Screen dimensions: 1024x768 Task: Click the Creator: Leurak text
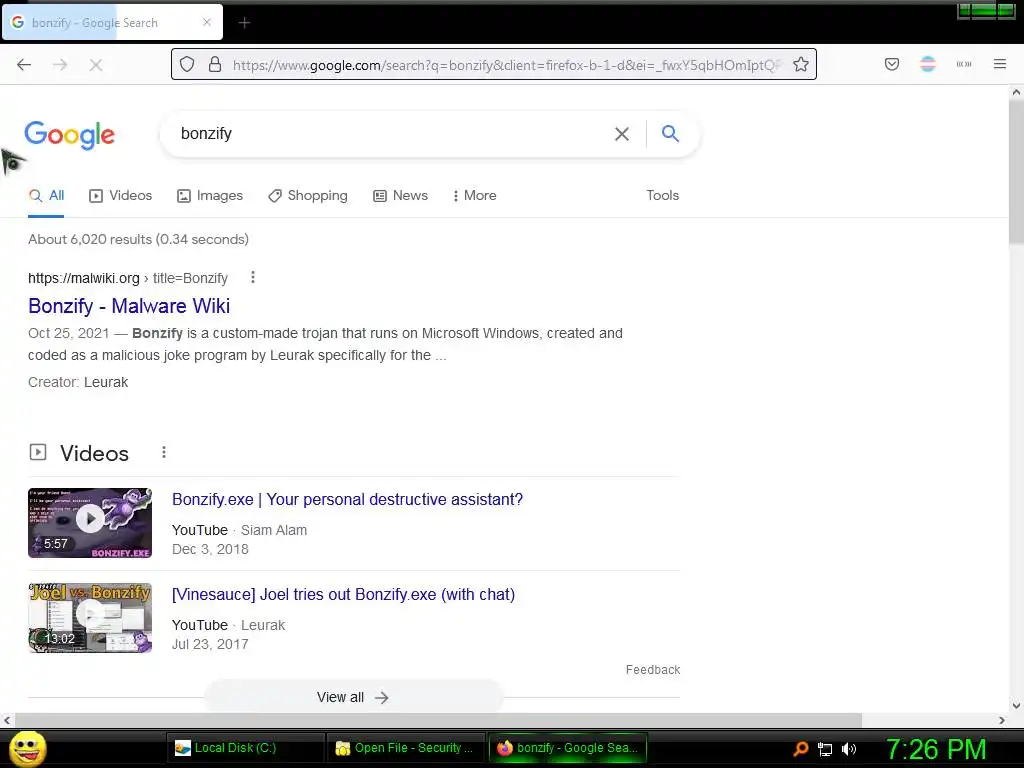pos(78,382)
